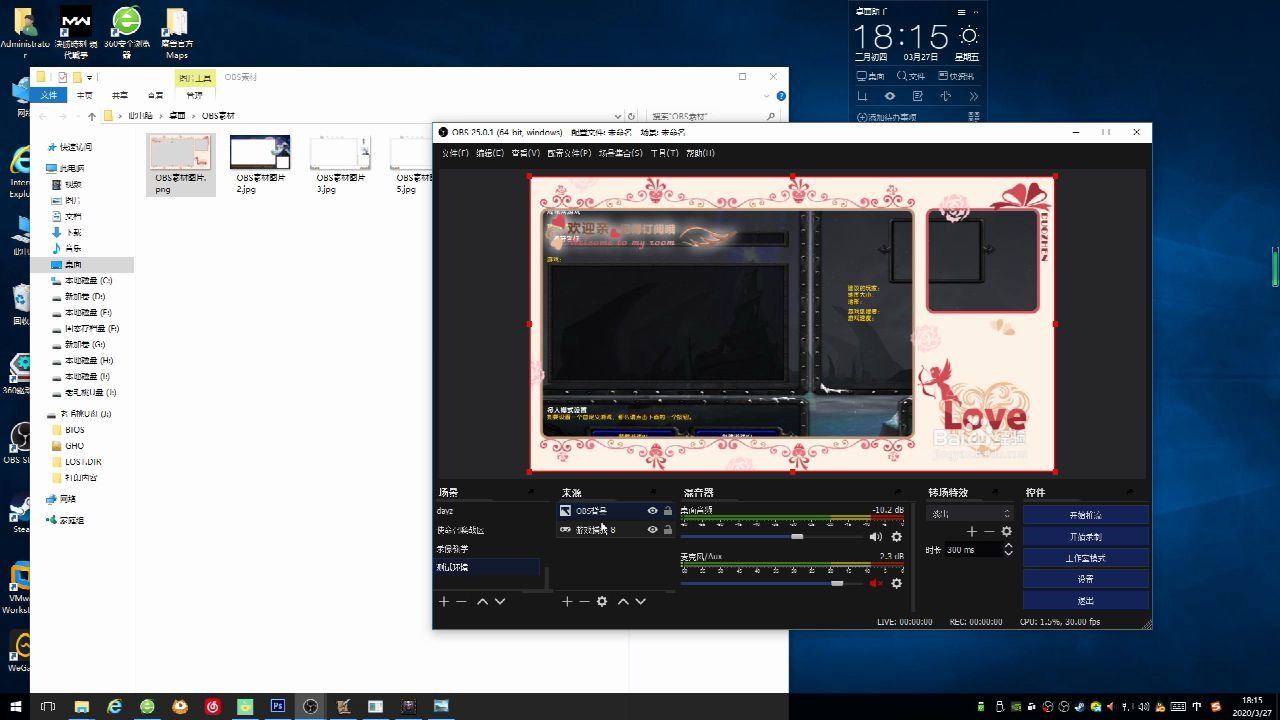This screenshot has height=720, width=1280.
Task: Toggle lock on the OBS image source
Action: point(667,511)
